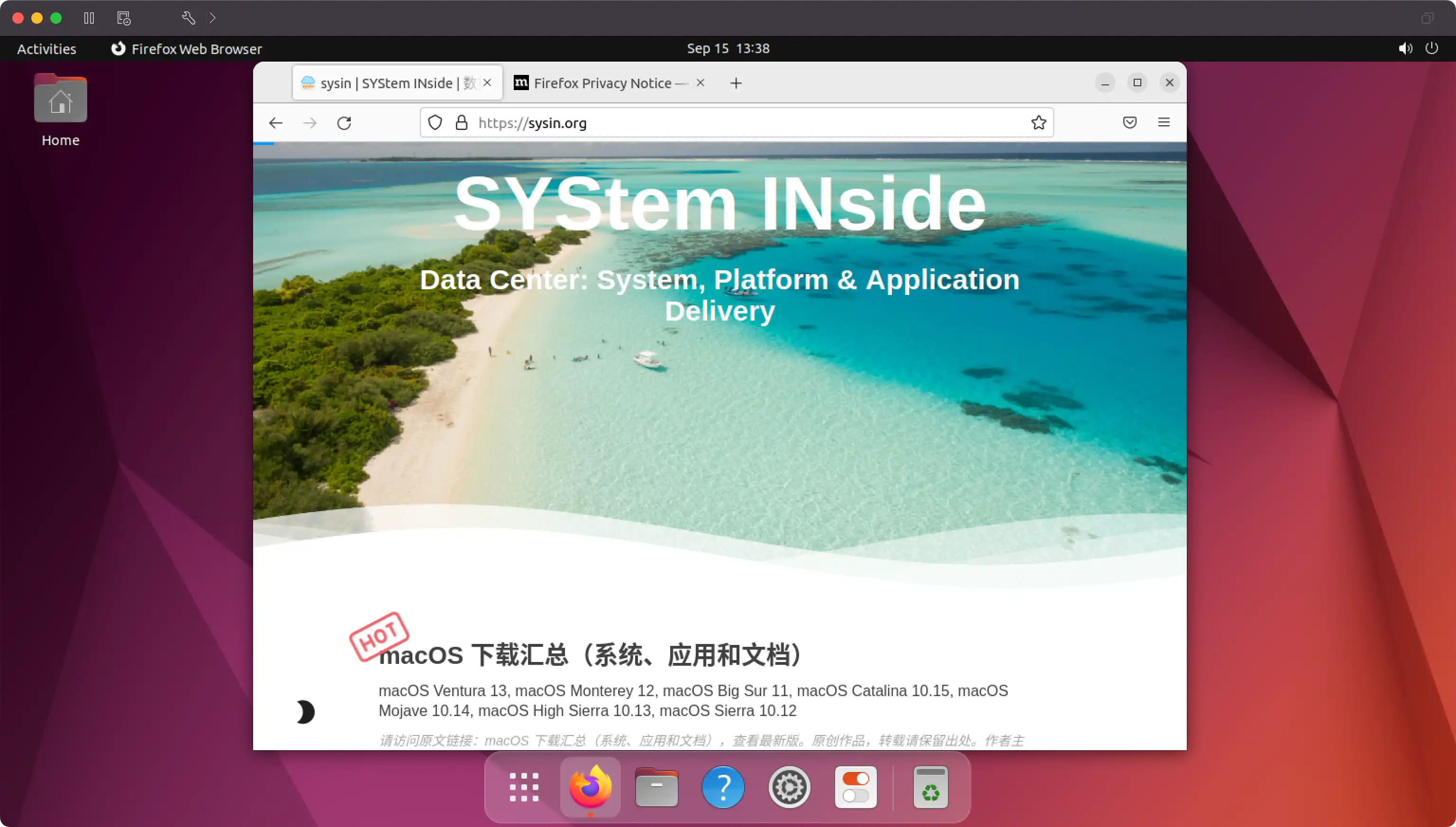
Task: Open the Firefox application menu
Action: pyautogui.click(x=1163, y=122)
